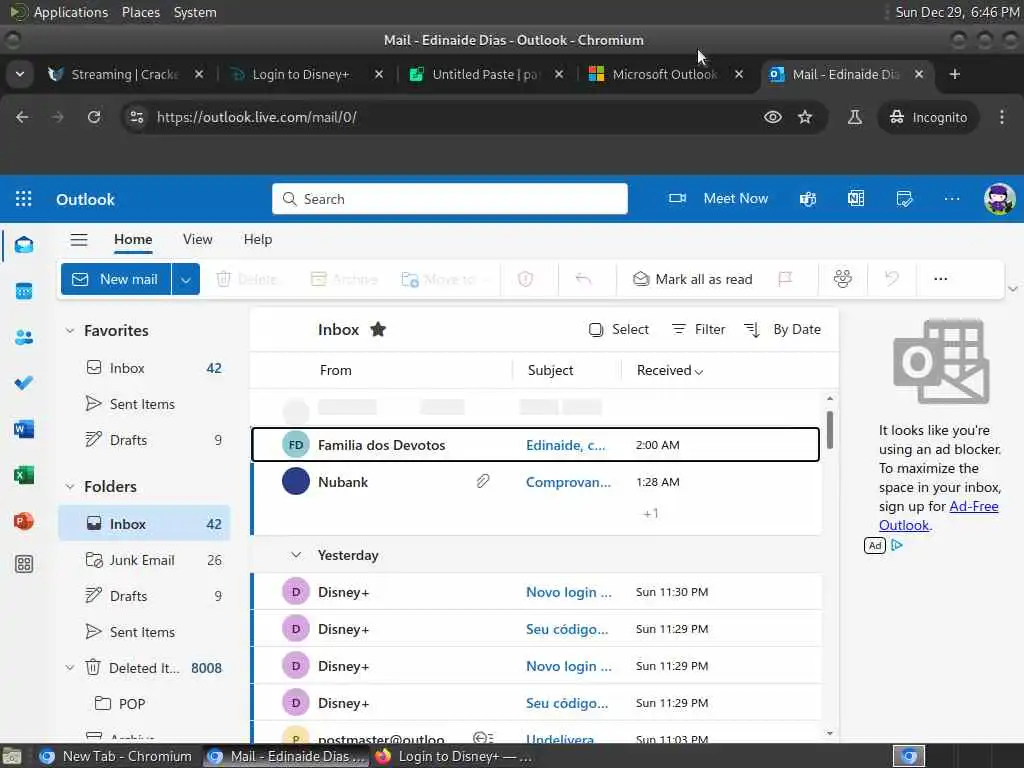Open the Teams icon in header
The width and height of the screenshot is (1024, 768).
pos(808,199)
